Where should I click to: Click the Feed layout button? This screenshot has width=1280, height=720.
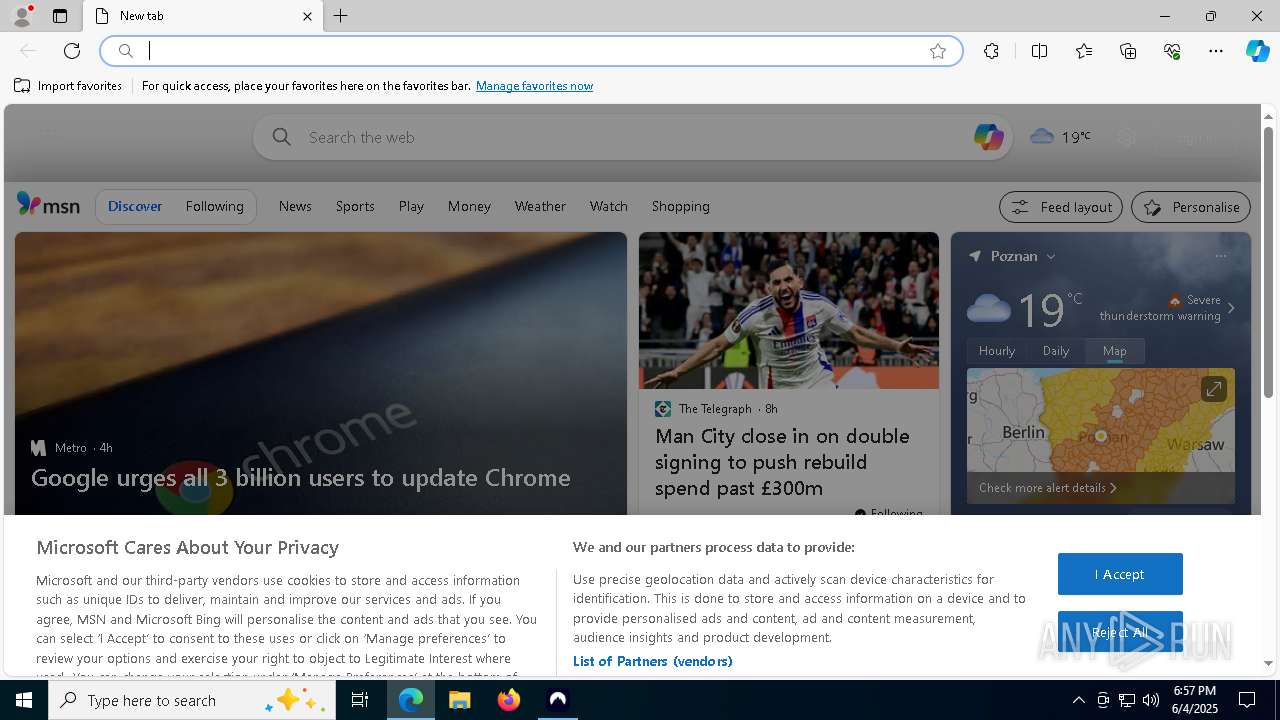pos(1061,207)
